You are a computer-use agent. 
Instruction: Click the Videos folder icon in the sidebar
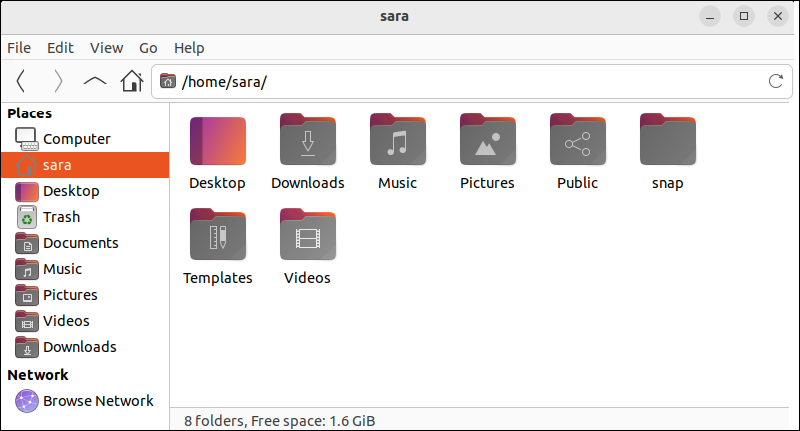[x=27, y=321]
